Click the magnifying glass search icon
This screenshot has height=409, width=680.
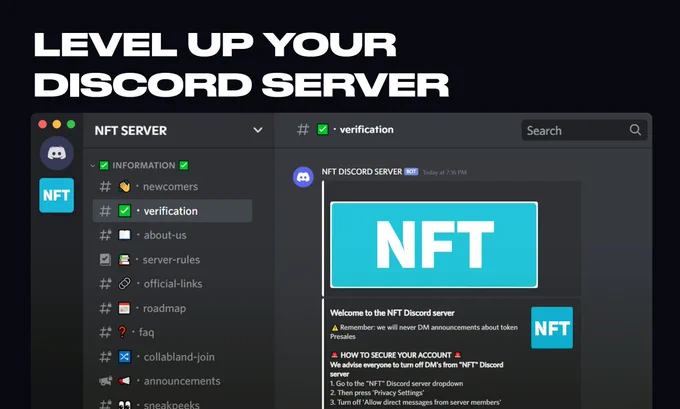click(x=635, y=130)
